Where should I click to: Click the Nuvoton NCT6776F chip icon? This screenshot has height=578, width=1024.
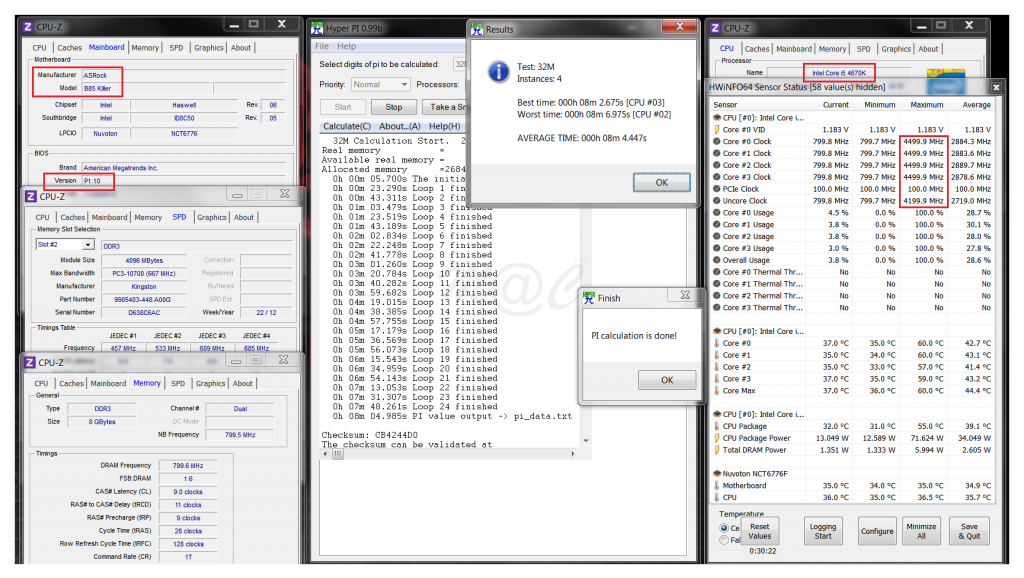[x=716, y=473]
